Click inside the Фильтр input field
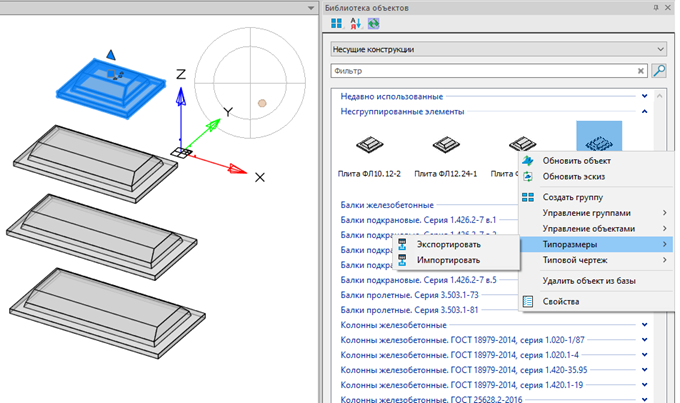Image resolution: width=680 pixels, height=403 pixels. coord(480,71)
